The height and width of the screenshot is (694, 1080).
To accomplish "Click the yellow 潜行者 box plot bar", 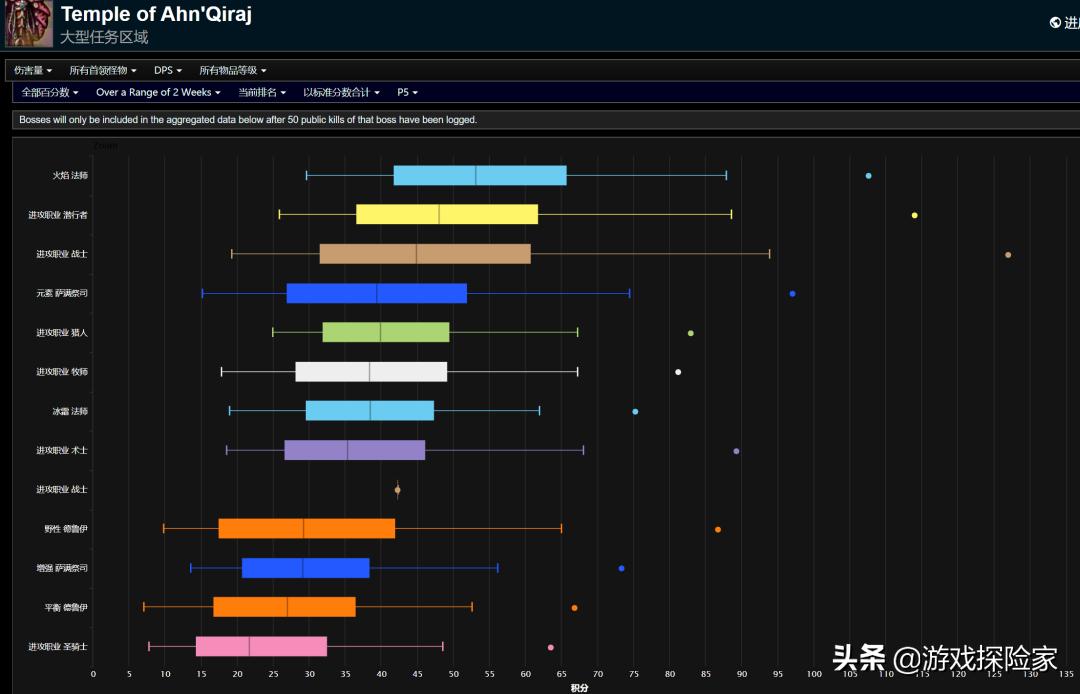I will tap(447, 214).
